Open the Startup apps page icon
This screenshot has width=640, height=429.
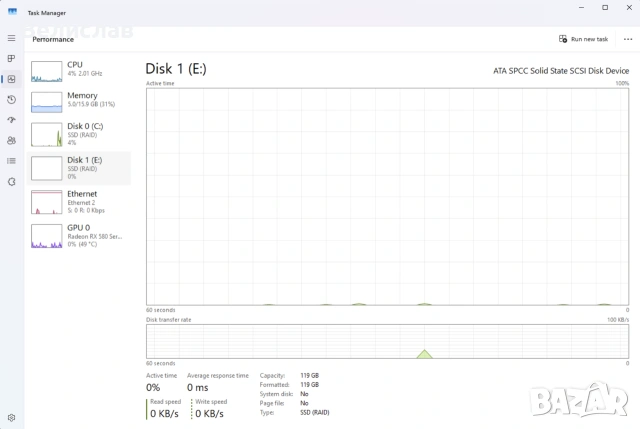(x=11, y=120)
